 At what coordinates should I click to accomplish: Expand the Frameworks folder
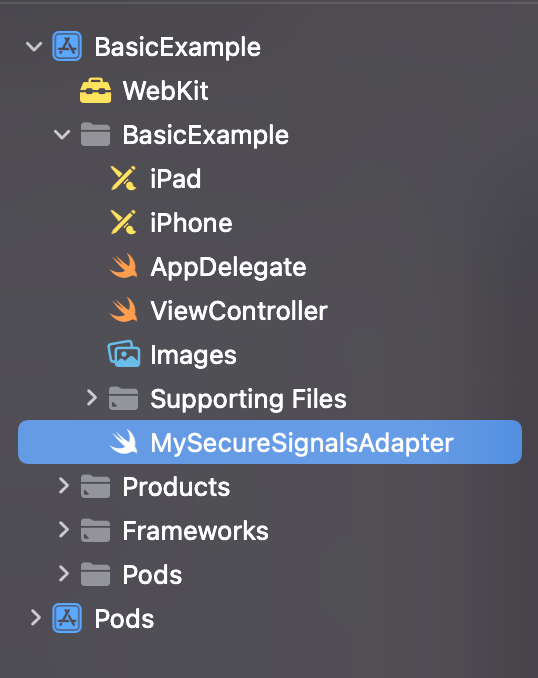[x=64, y=530]
